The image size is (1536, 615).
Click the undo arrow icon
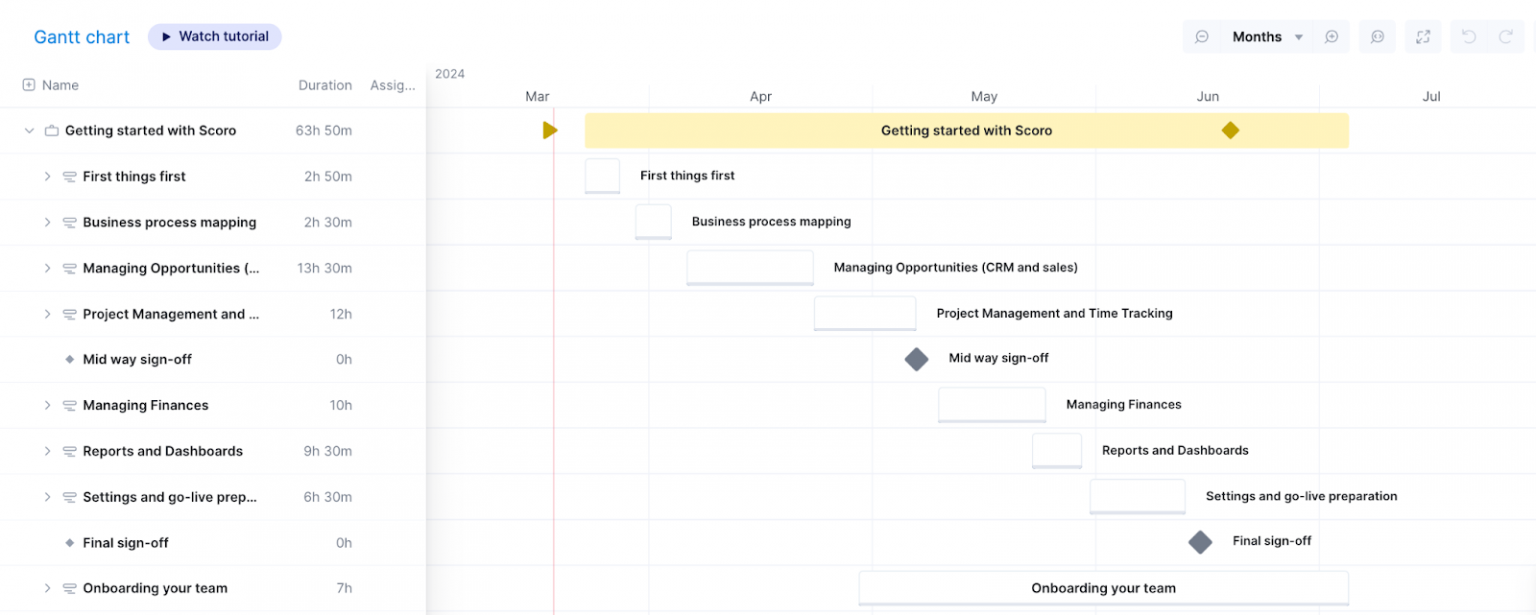(1468, 37)
